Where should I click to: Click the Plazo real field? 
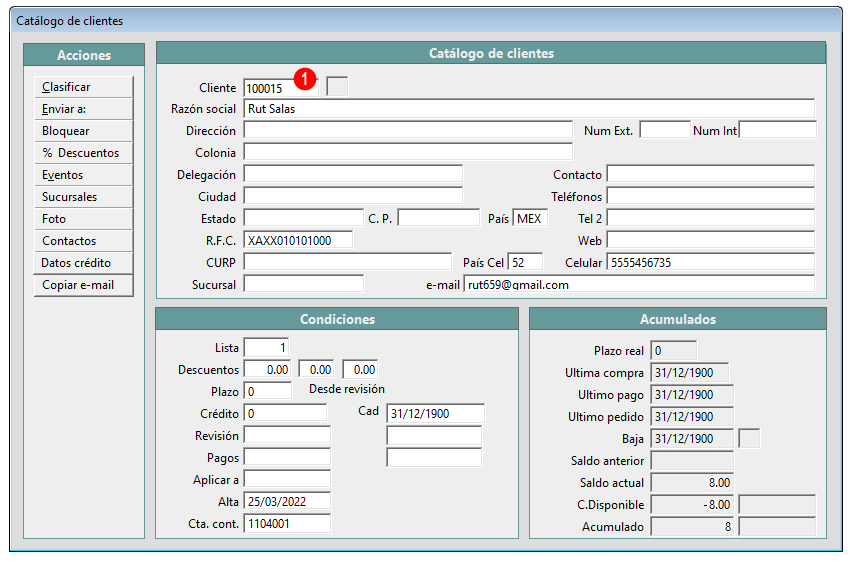(673, 351)
